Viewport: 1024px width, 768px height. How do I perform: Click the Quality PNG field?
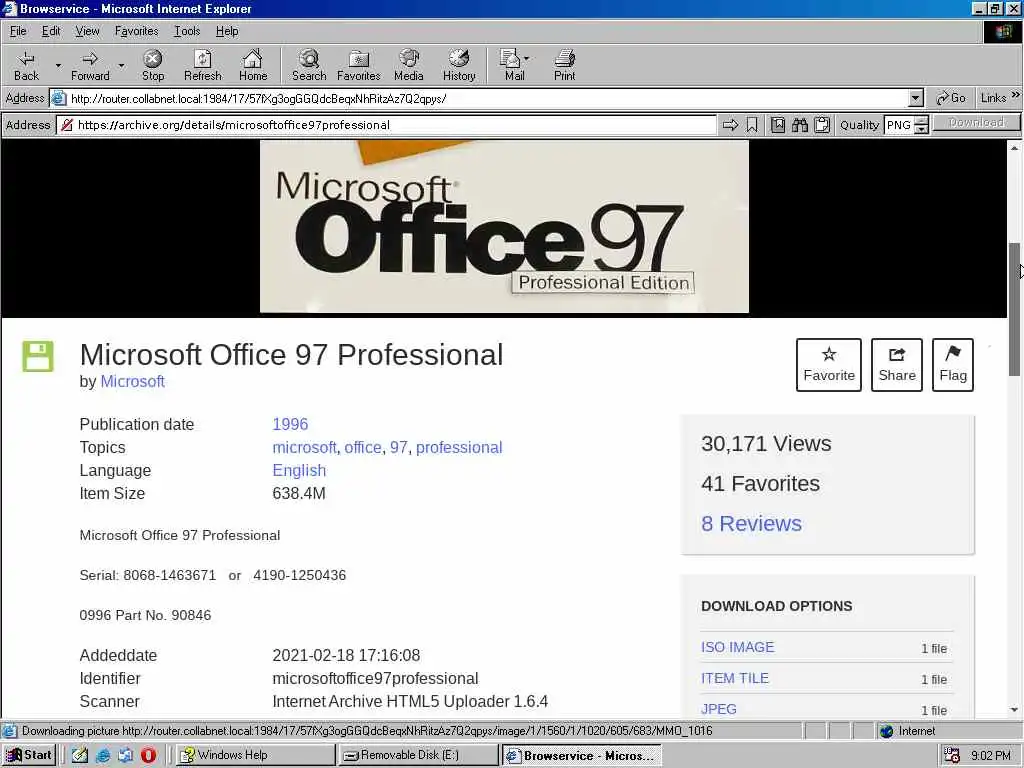(x=899, y=125)
